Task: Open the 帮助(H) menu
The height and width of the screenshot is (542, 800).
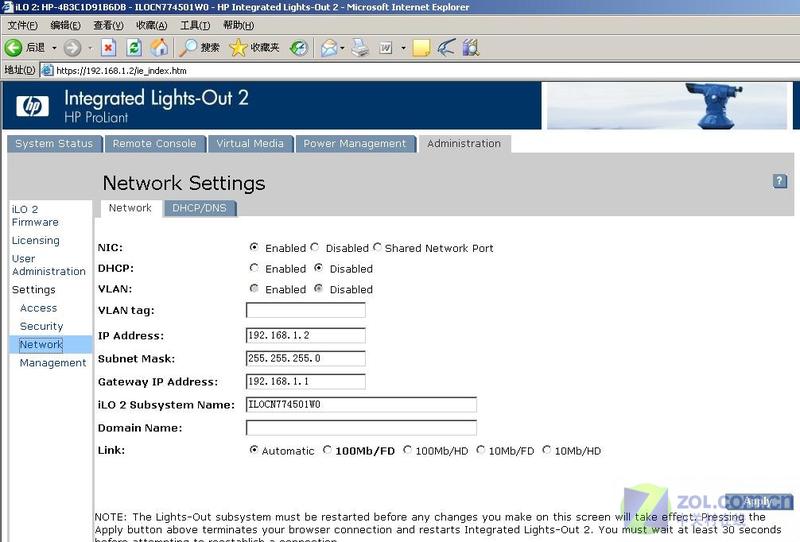Action: pos(238,25)
